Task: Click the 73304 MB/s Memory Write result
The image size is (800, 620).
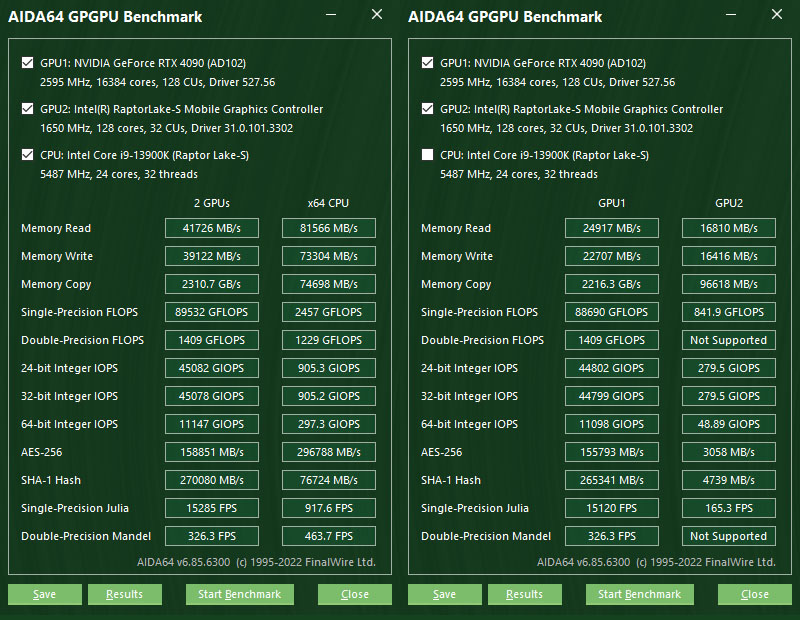Action: pyautogui.click(x=329, y=256)
